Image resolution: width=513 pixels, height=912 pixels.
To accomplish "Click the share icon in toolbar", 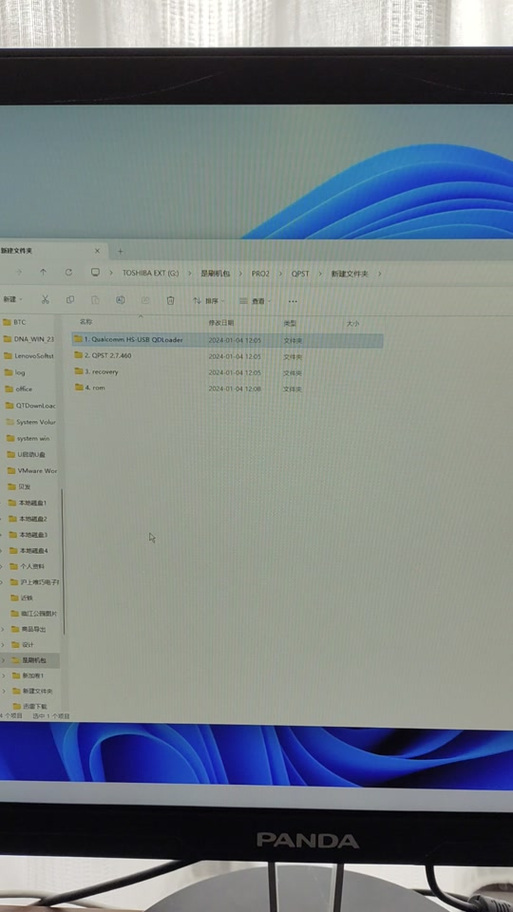I will 145,300.
